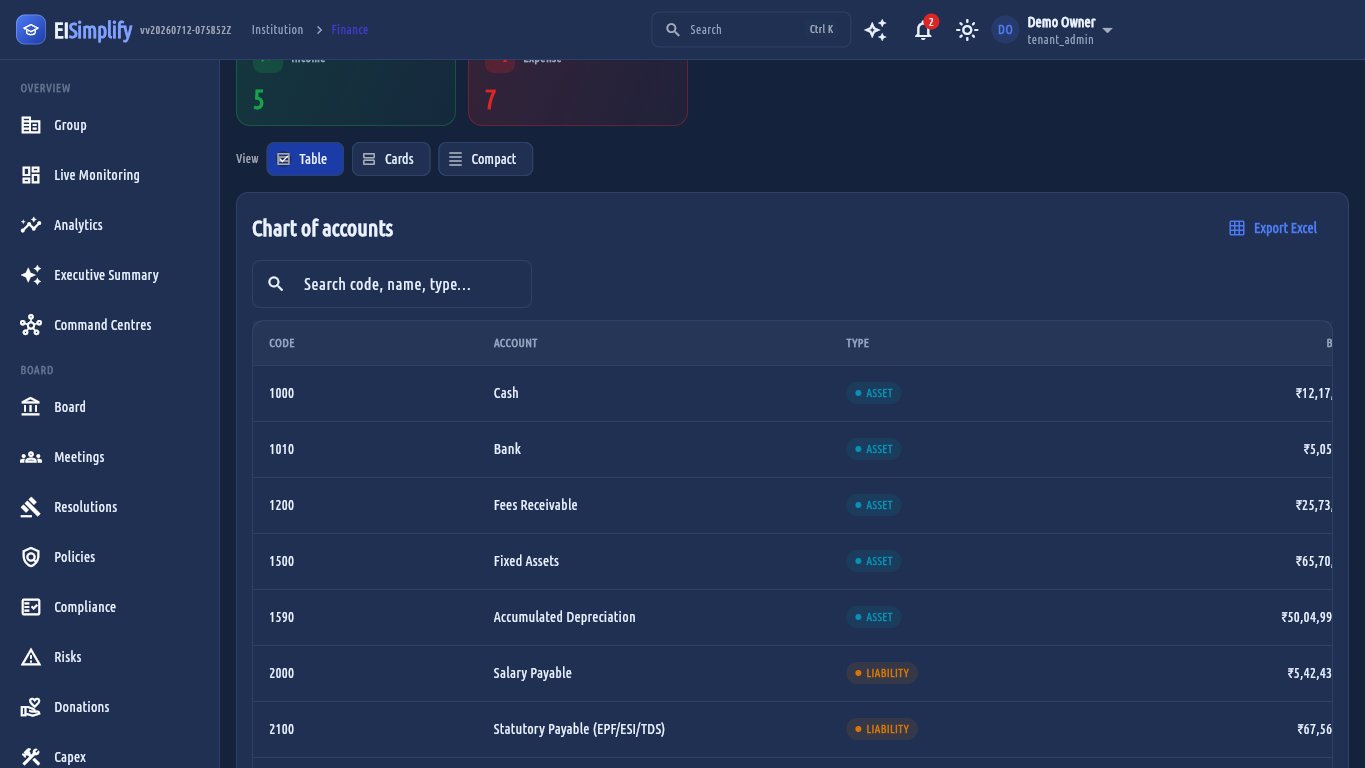This screenshot has height=768, width=1365.
Task: Switch to Cards view
Action: click(x=391, y=159)
